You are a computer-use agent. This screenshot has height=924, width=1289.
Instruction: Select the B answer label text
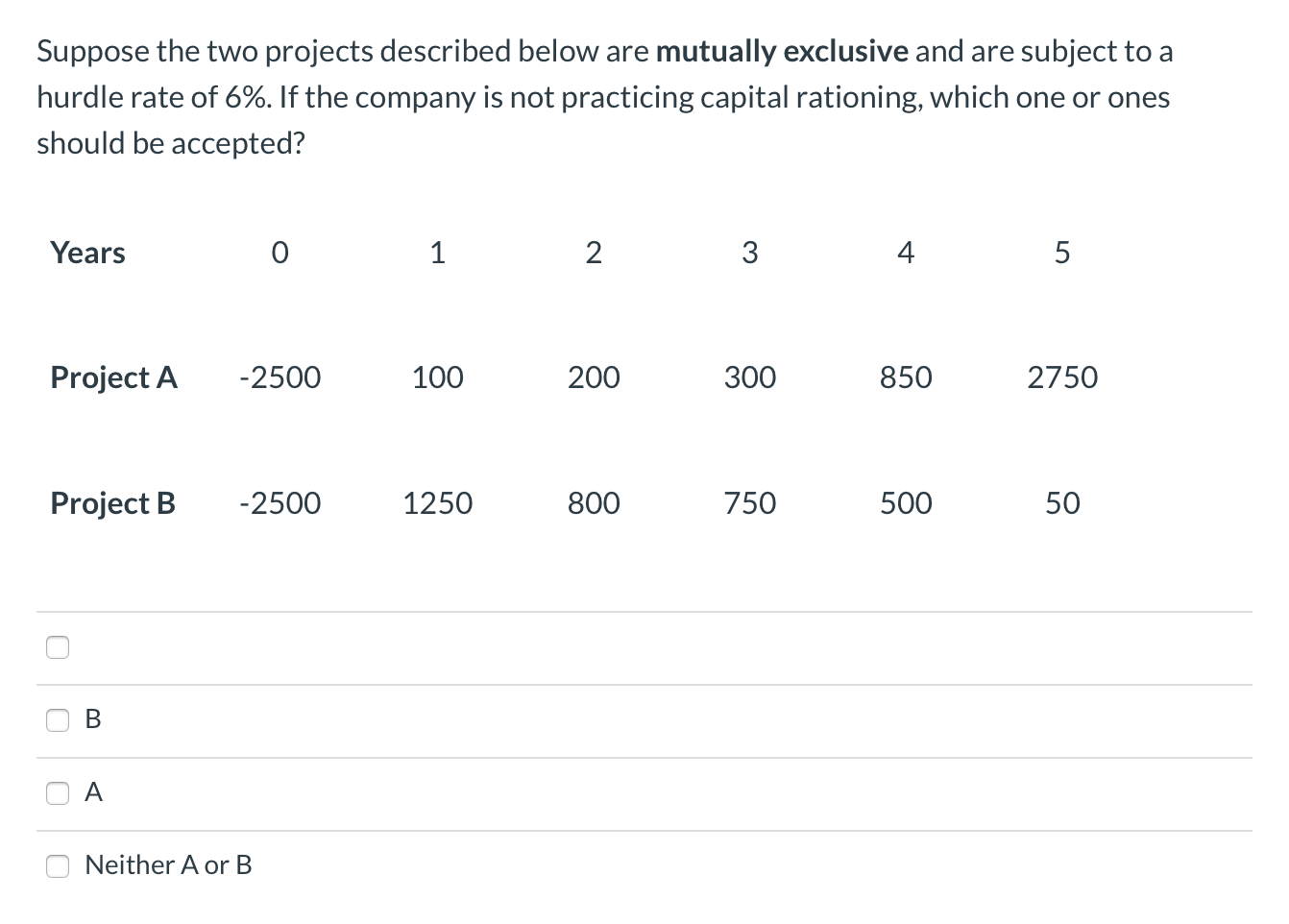(x=92, y=720)
